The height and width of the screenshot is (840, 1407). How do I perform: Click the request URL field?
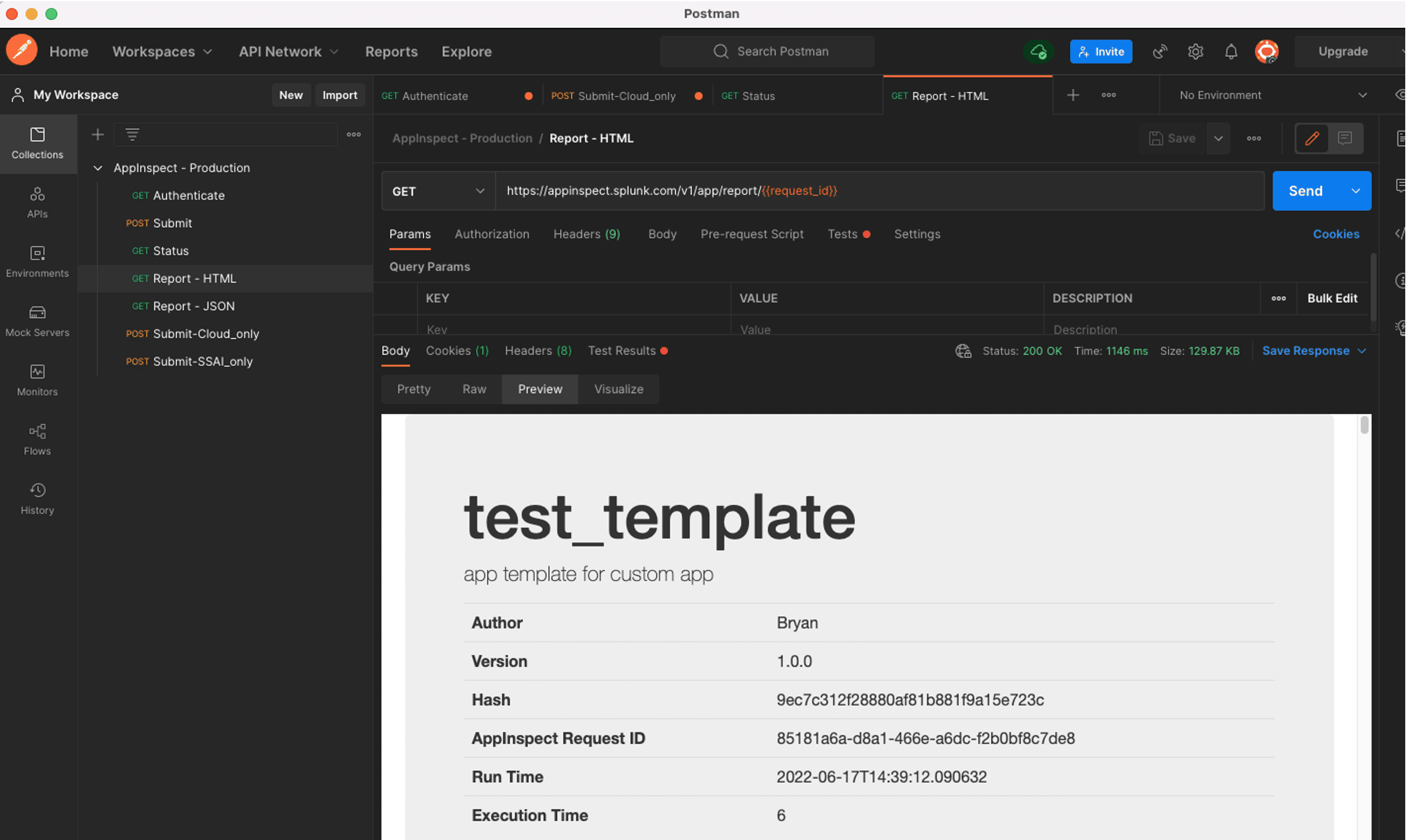coord(879,191)
